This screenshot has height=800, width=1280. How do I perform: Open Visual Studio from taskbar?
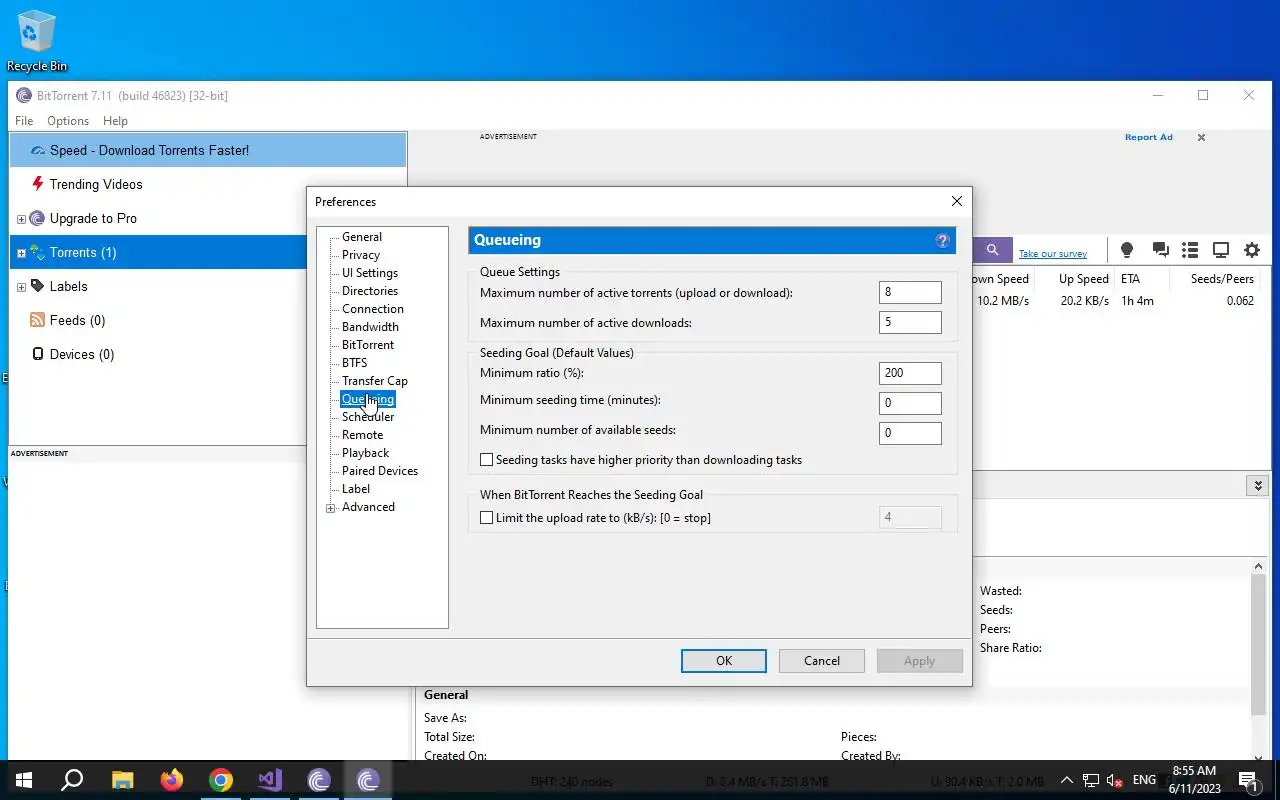(269, 780)
